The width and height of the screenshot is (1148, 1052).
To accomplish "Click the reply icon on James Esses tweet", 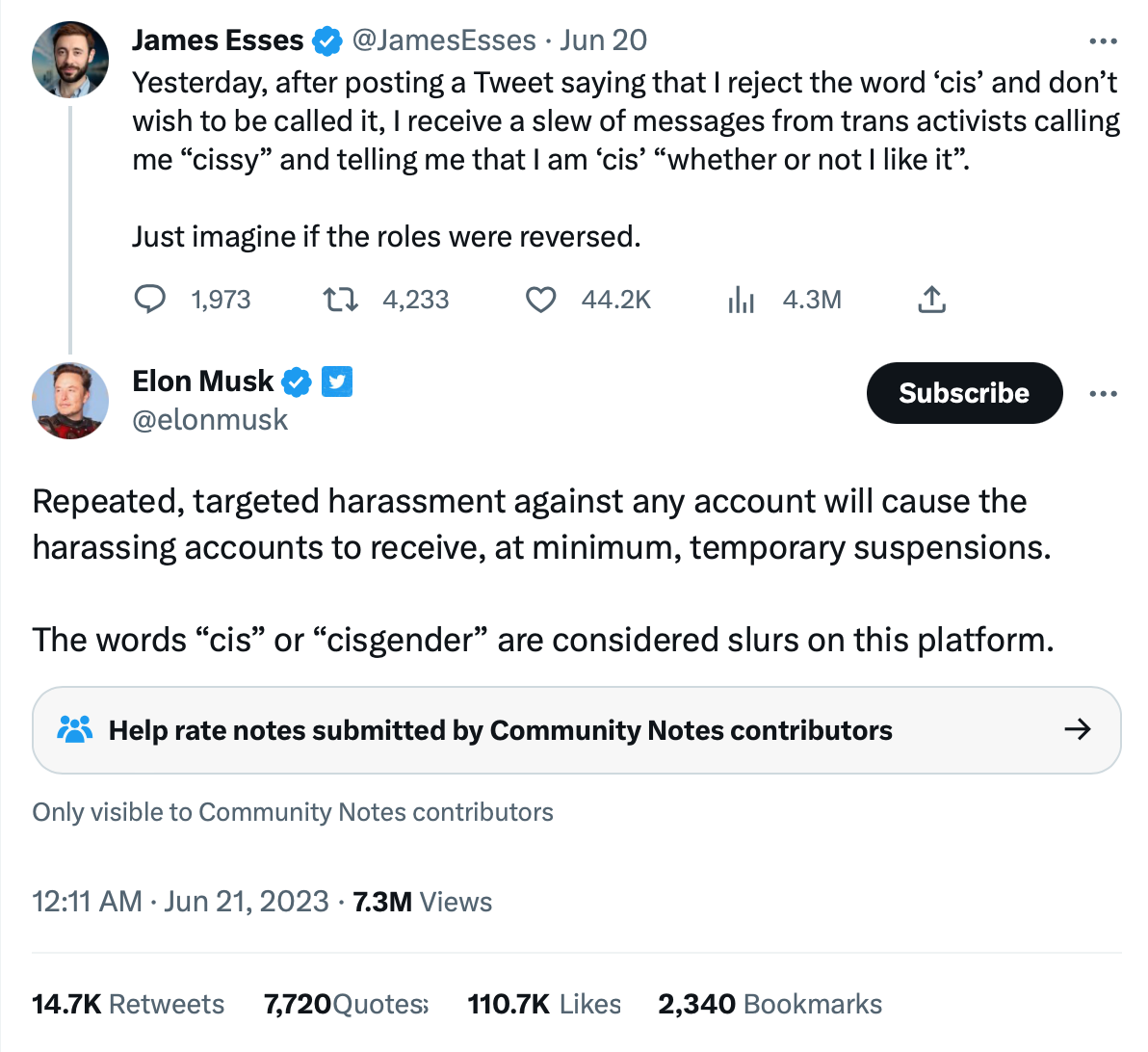I will [x=150, y=300].
